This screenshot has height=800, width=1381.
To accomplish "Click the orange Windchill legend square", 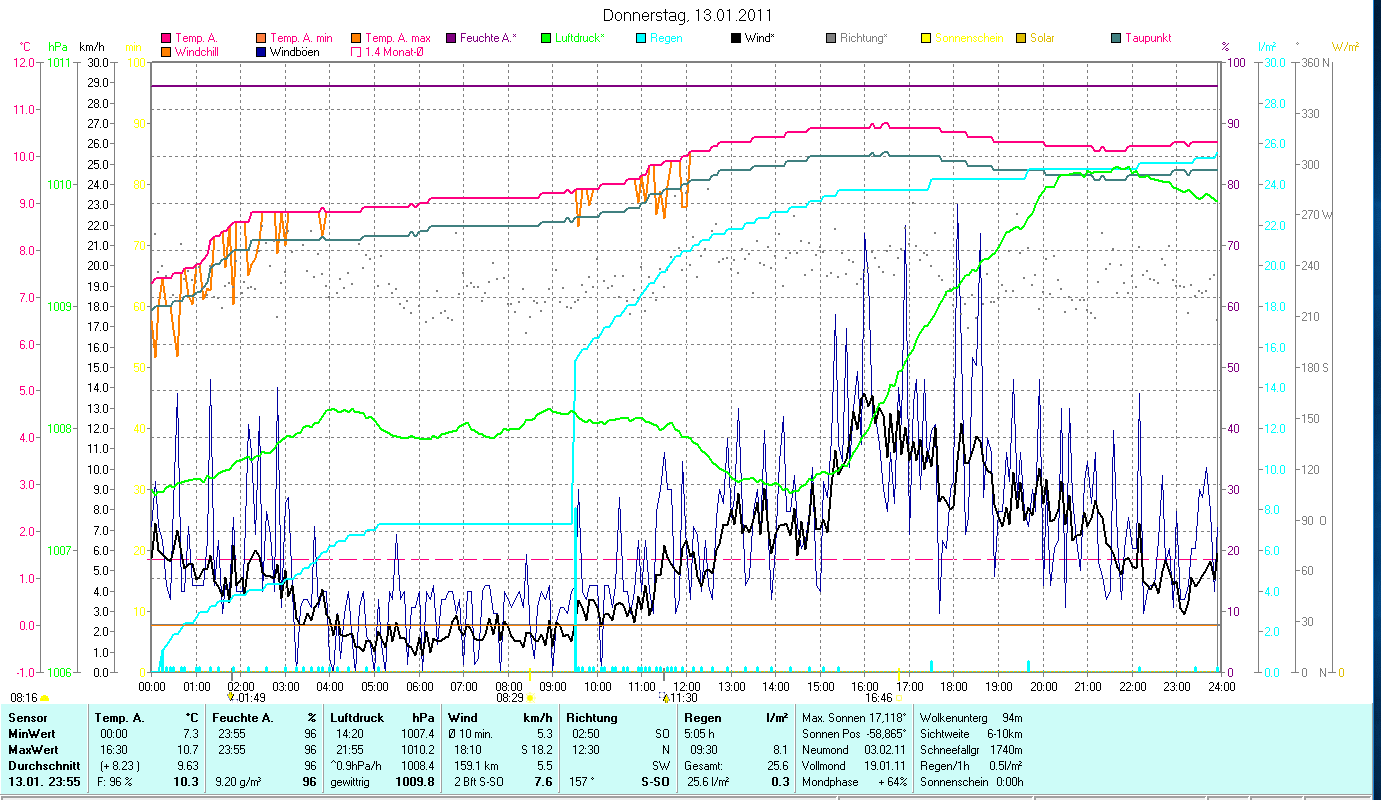I will click(x=166, y=51).
